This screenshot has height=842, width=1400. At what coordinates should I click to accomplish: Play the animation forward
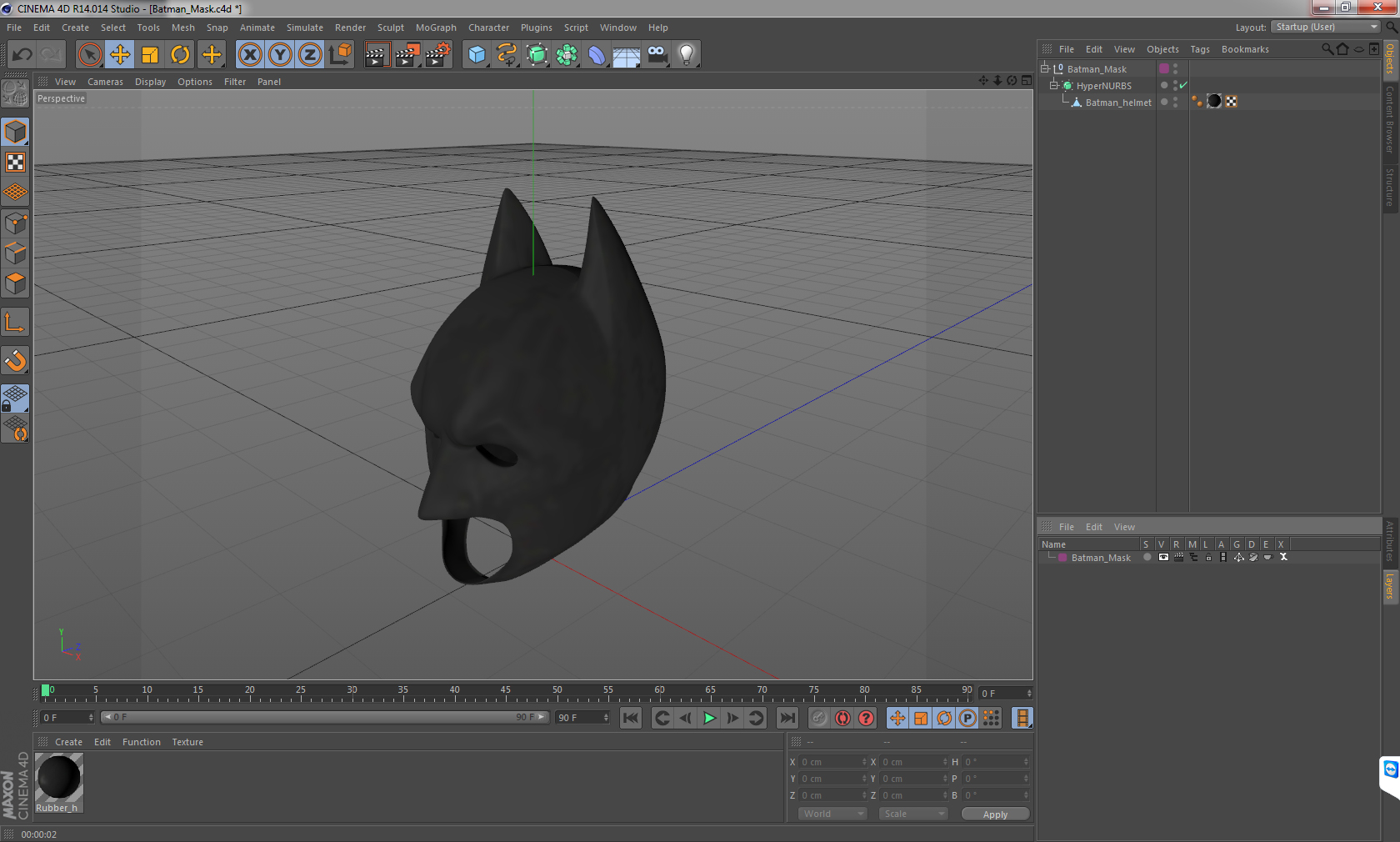coord(709,718)
